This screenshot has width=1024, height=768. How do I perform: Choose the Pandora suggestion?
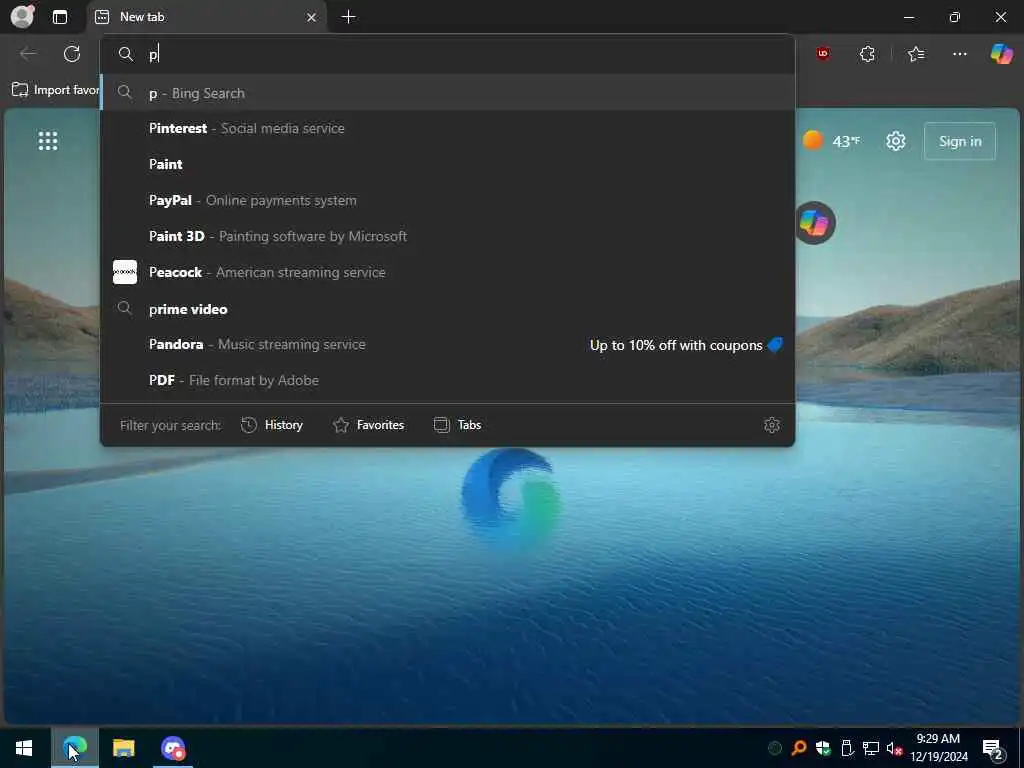pyautogui.click(x=448, y=345)
